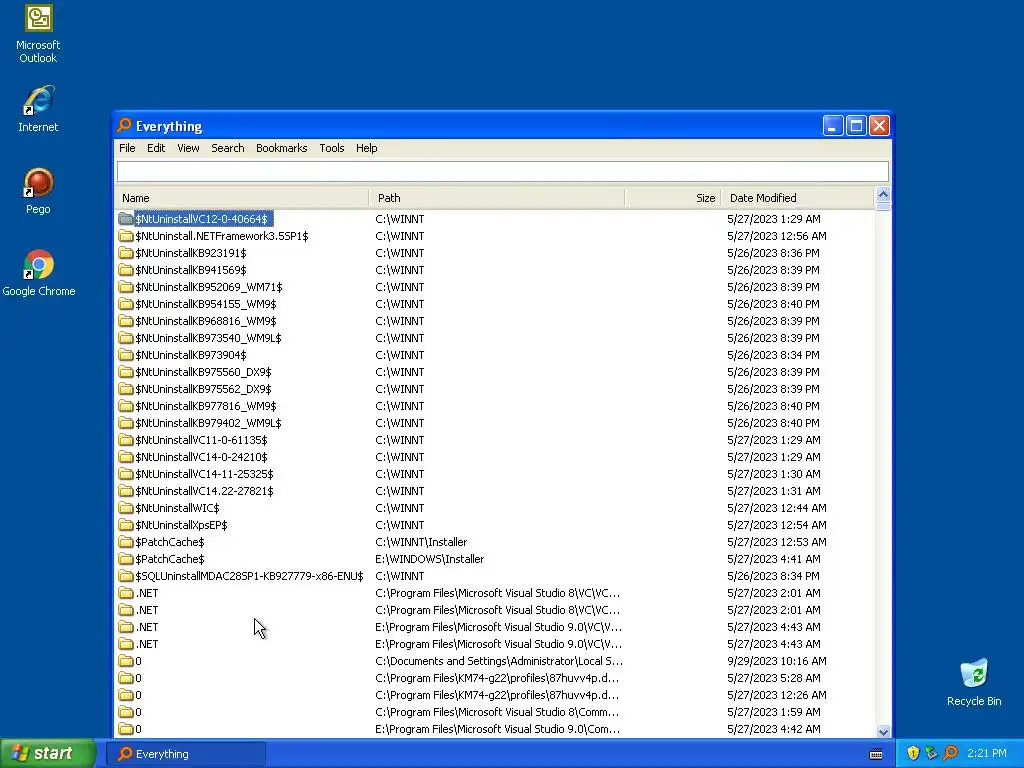Click folder icon of $NtUninstall.NETFramework3.5SP1$
The width and height of the screenshot is (1024, 768).
pos(125,236)
